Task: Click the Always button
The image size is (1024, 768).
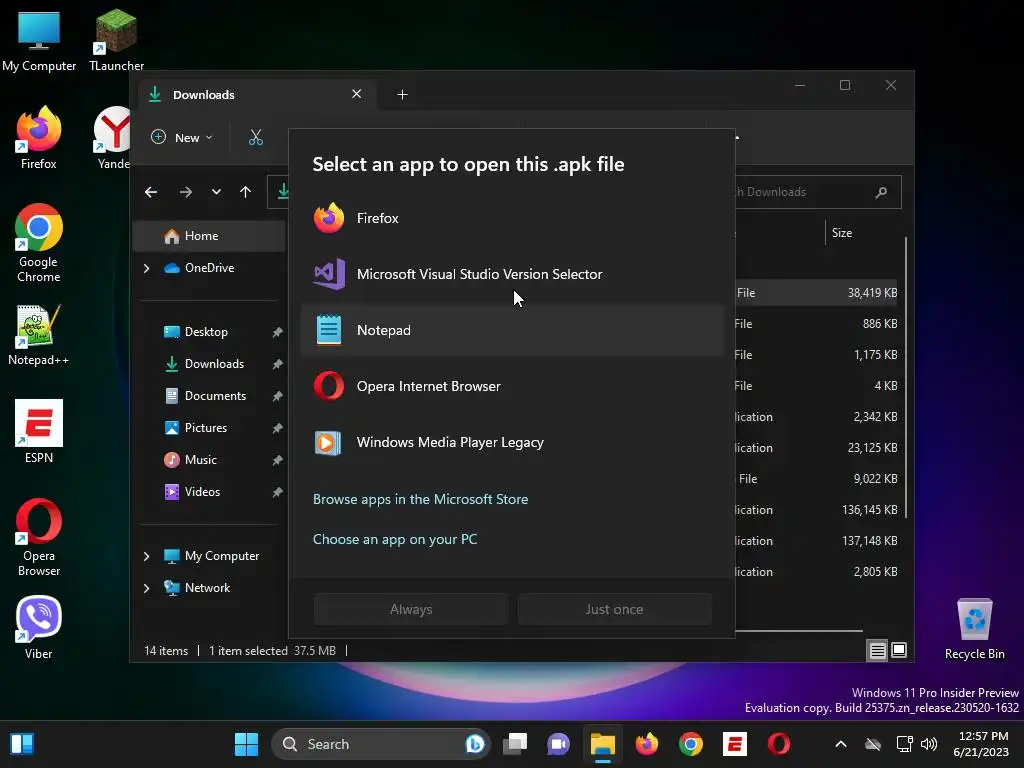Action: click(x=411, y=609)
